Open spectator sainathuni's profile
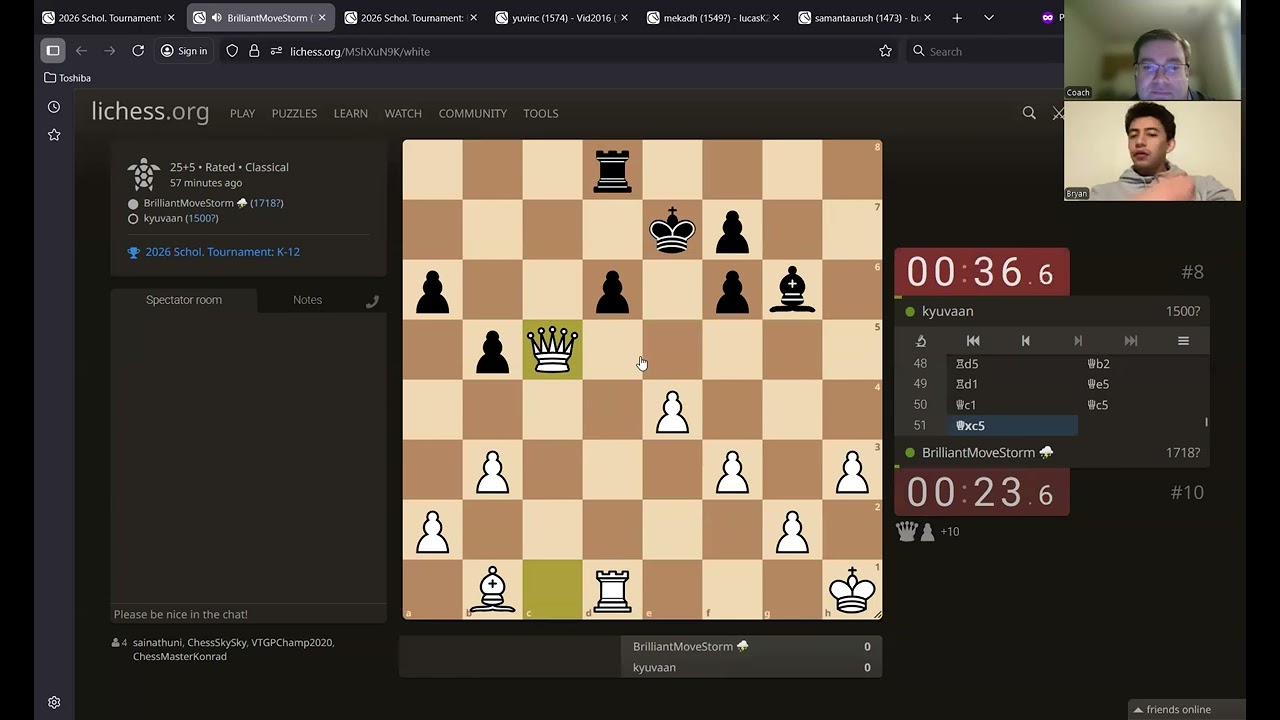Screen dimensions: 1280x720 point(157,643)
